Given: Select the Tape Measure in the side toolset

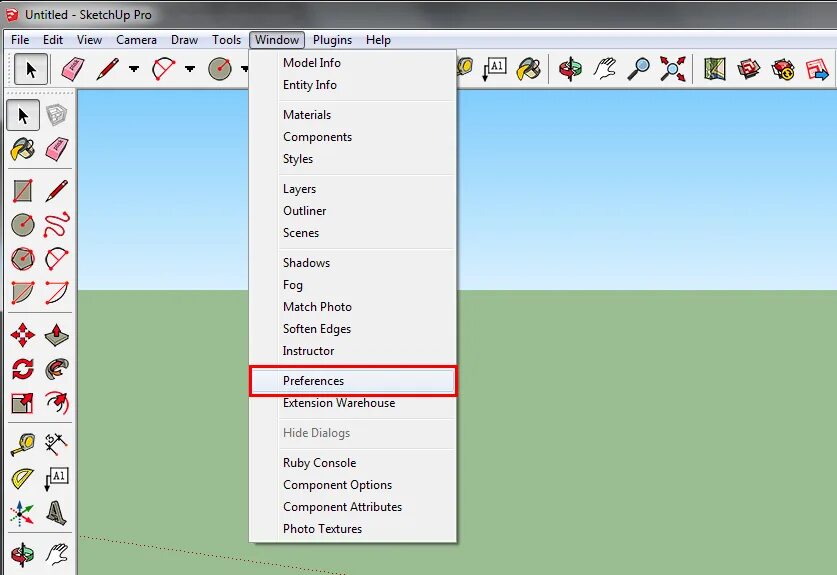Looking at the screenshot, I should 22,444.
